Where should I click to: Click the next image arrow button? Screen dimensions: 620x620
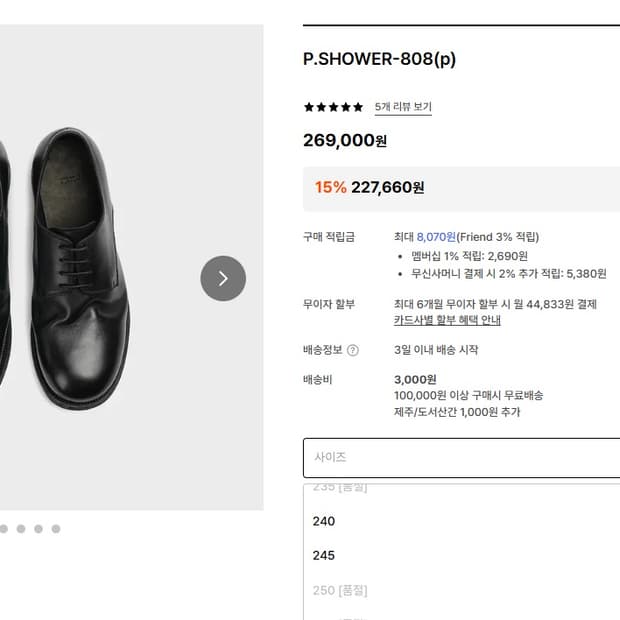click(x=223, y=278)
